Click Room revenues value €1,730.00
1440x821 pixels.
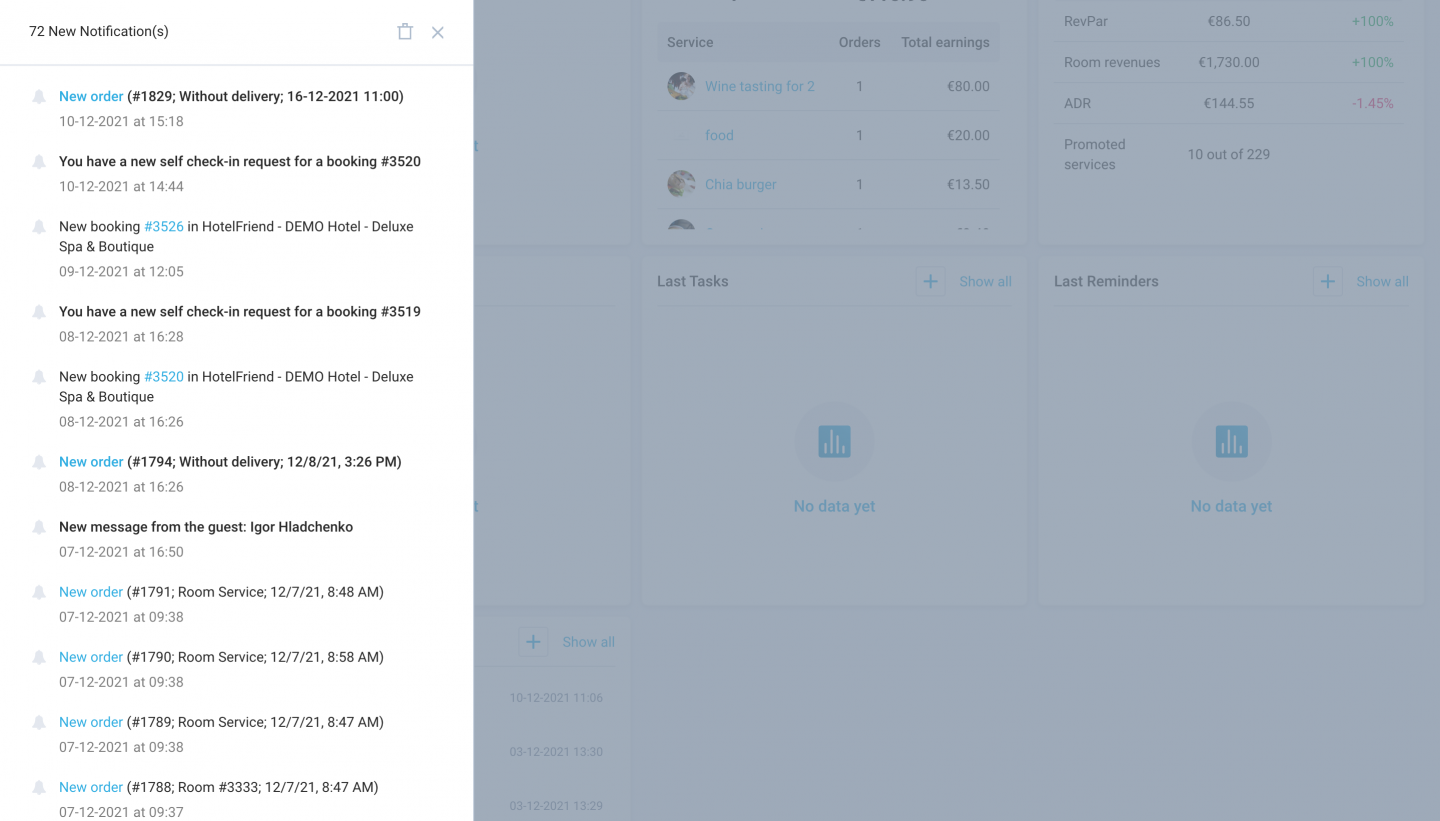tap(1229, 62)
